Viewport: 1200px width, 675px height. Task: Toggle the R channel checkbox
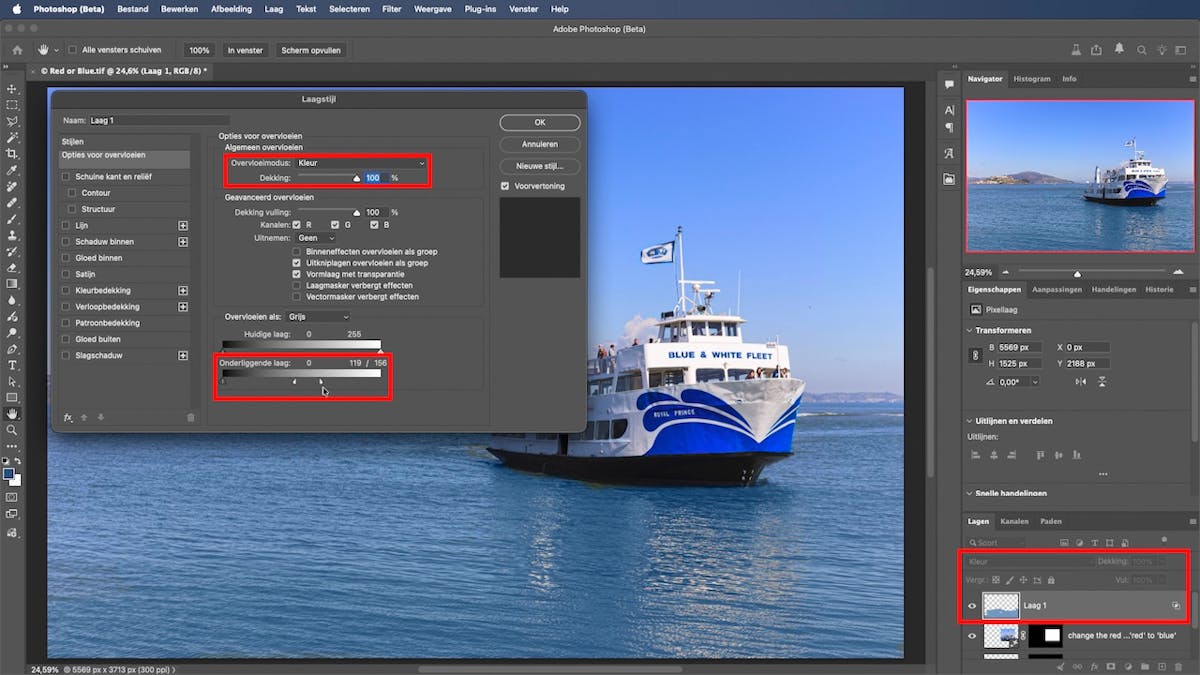coord(296,225)
